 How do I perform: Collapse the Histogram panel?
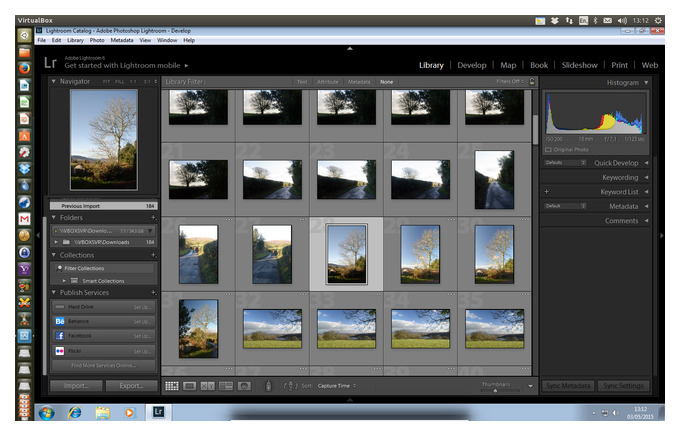646,82
